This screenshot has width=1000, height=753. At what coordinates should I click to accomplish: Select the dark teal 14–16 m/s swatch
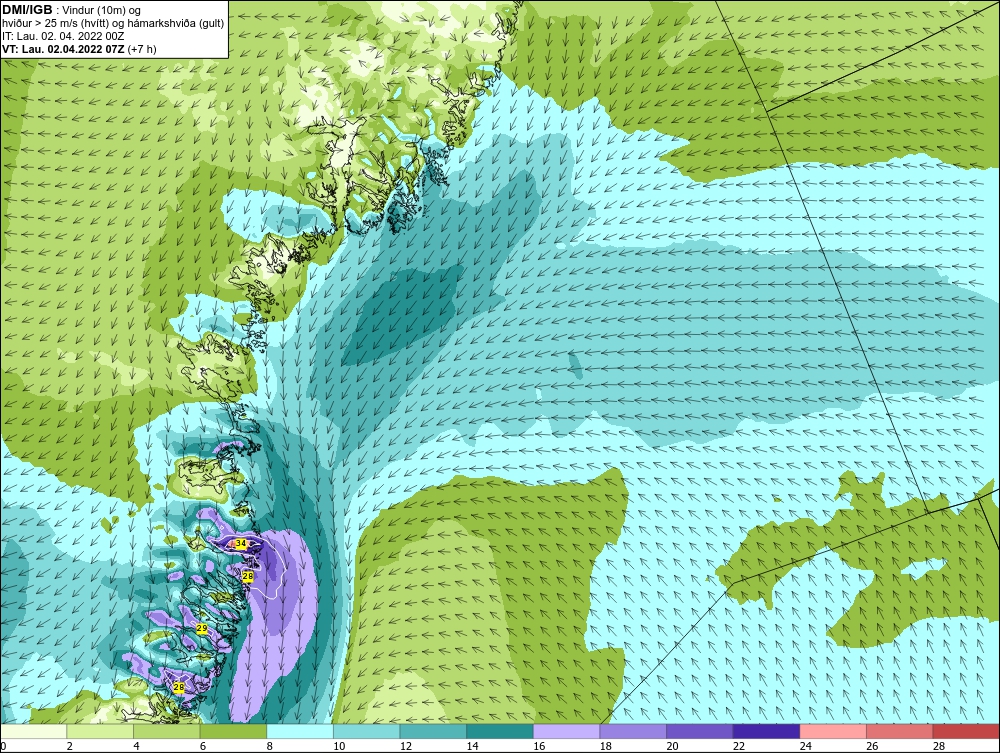point(499,731)
